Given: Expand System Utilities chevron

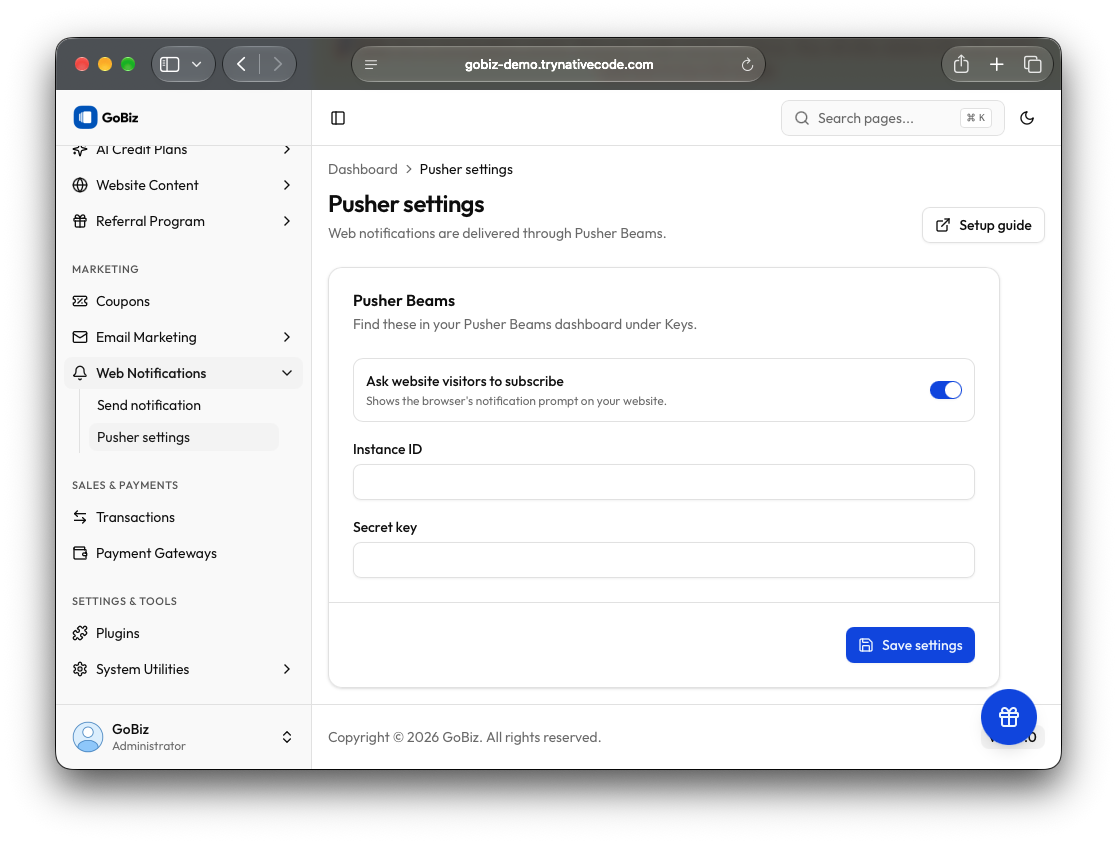Looking at the screenshot, I should click(287, 669).
